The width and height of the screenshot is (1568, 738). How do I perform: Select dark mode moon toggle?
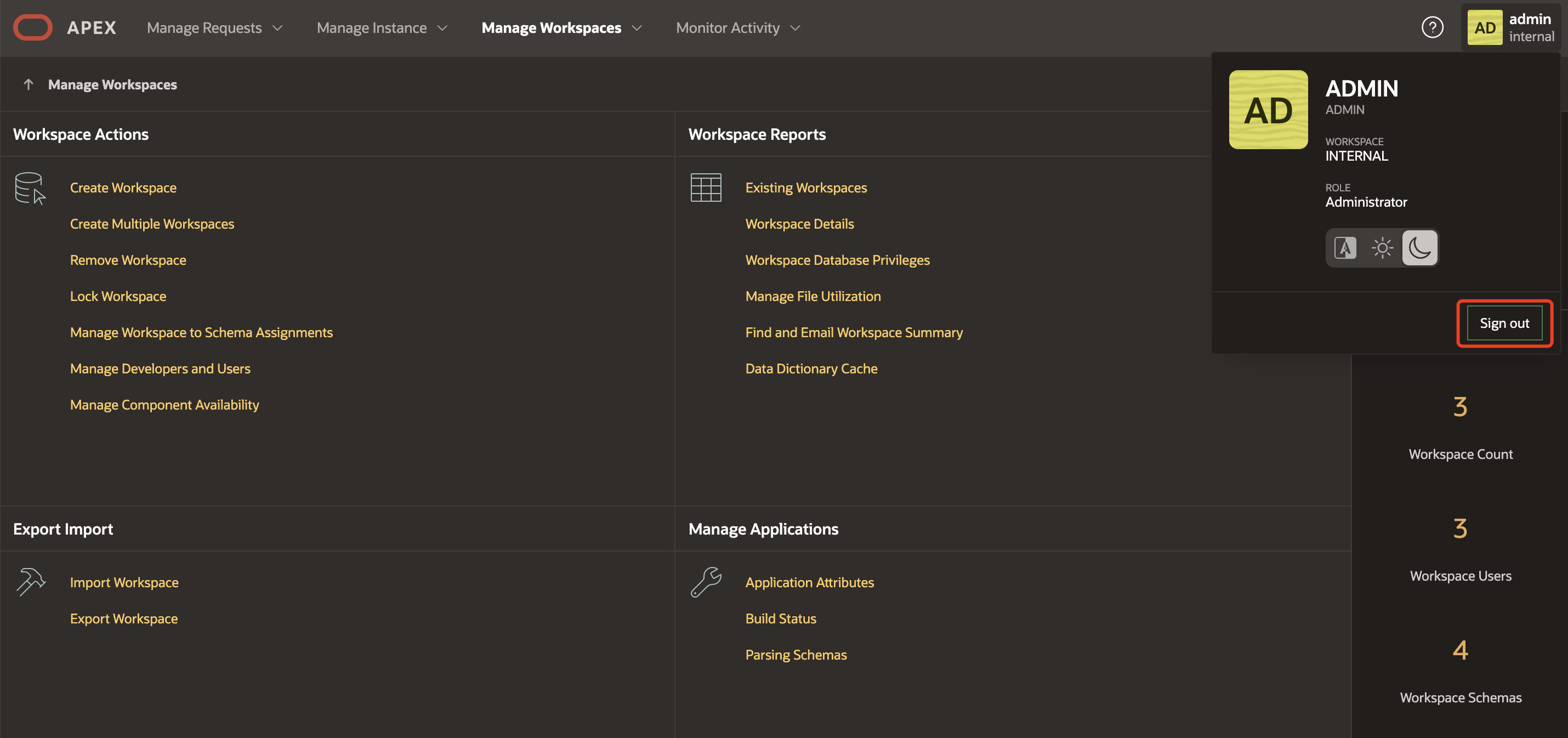pos(1419,248)
